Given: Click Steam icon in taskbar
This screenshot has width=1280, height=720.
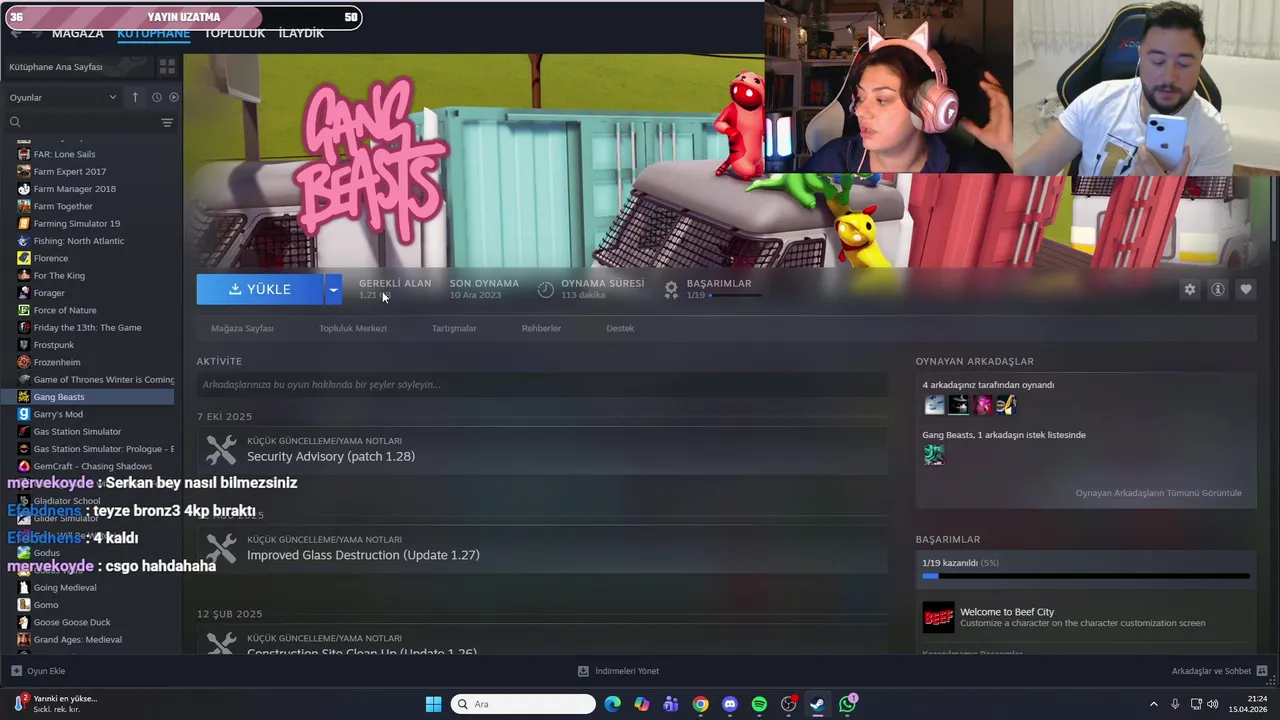Looking at the screenshot, I should pos(817,704).
